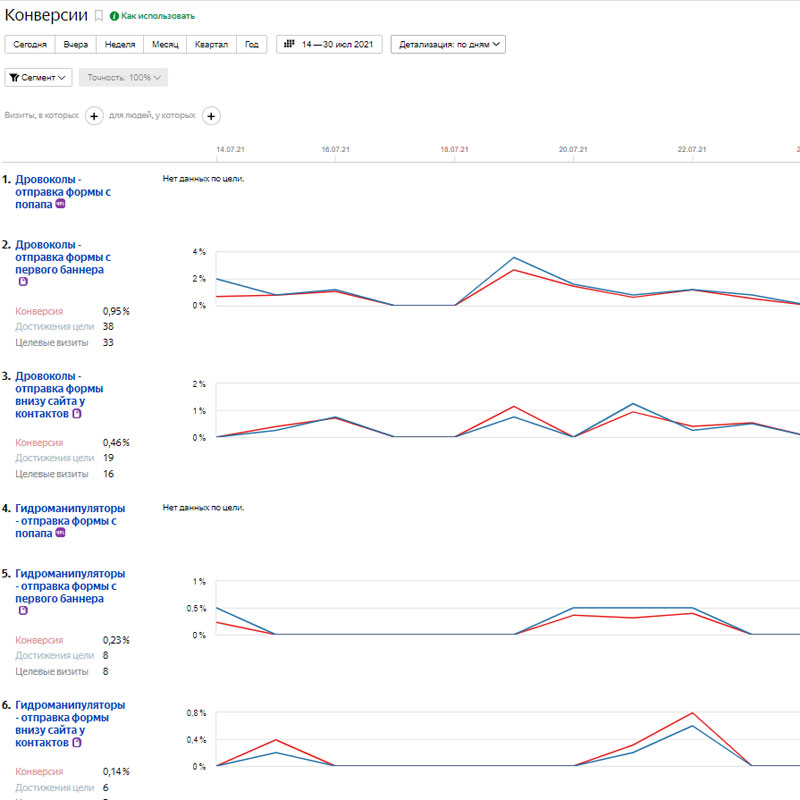The width and height of the screenshot is (800, 800).
Task: Select the Сегодня period tab
Action: (x=30, y=44)
